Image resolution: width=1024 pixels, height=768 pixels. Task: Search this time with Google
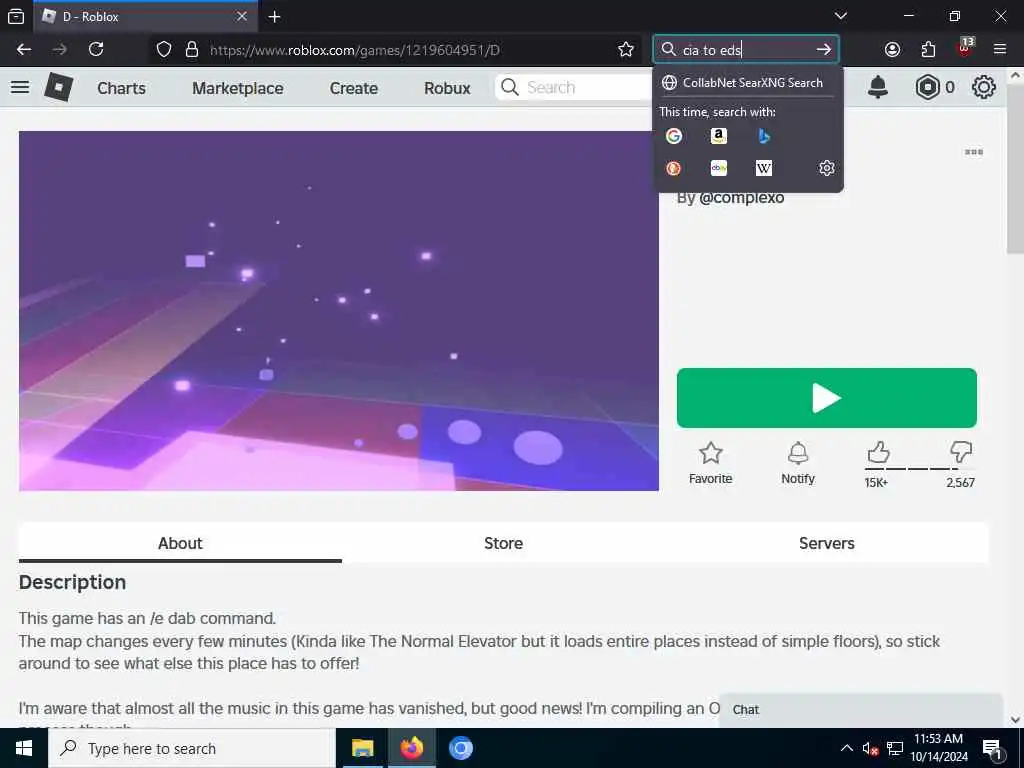tap(674, 136)
